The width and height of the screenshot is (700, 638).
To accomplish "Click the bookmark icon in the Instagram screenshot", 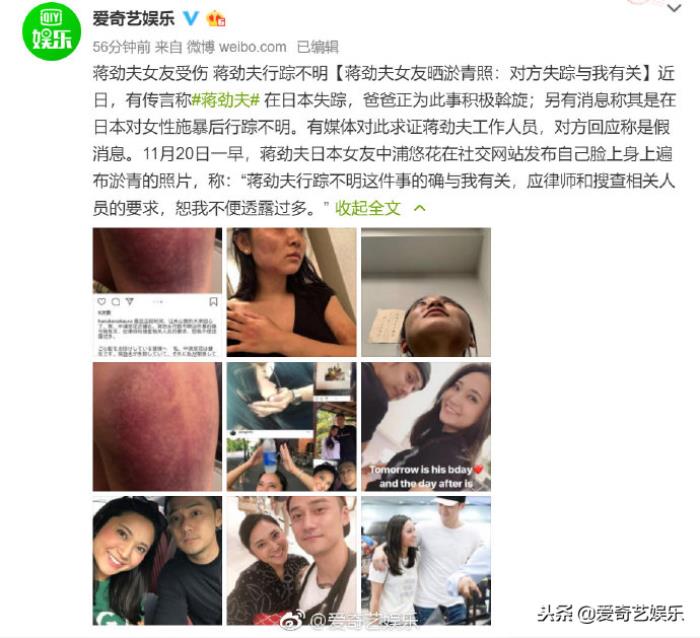I will (x=213, y=302).
